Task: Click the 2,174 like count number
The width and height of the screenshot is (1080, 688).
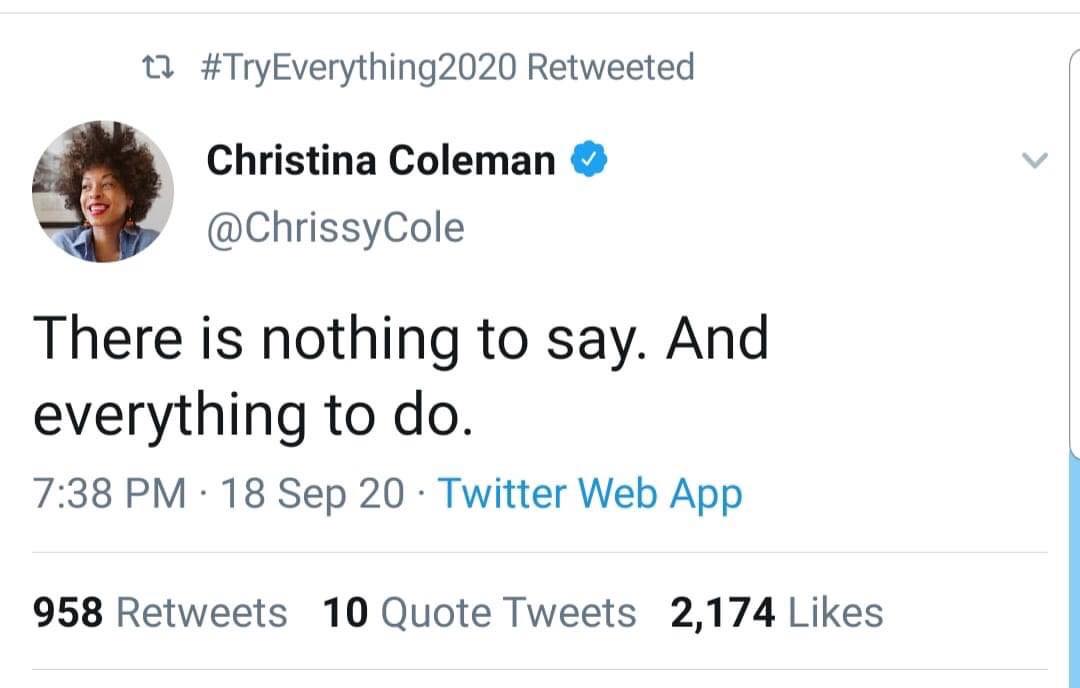Action: point(723,613)
